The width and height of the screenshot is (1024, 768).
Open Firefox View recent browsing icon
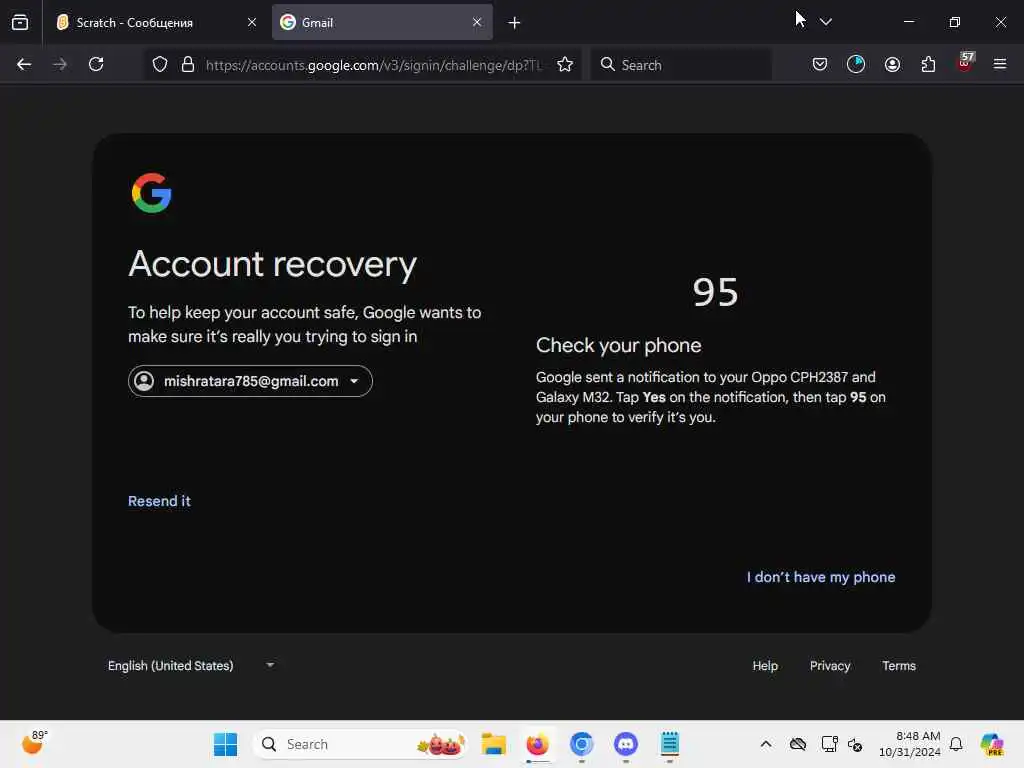pos(20,22)
